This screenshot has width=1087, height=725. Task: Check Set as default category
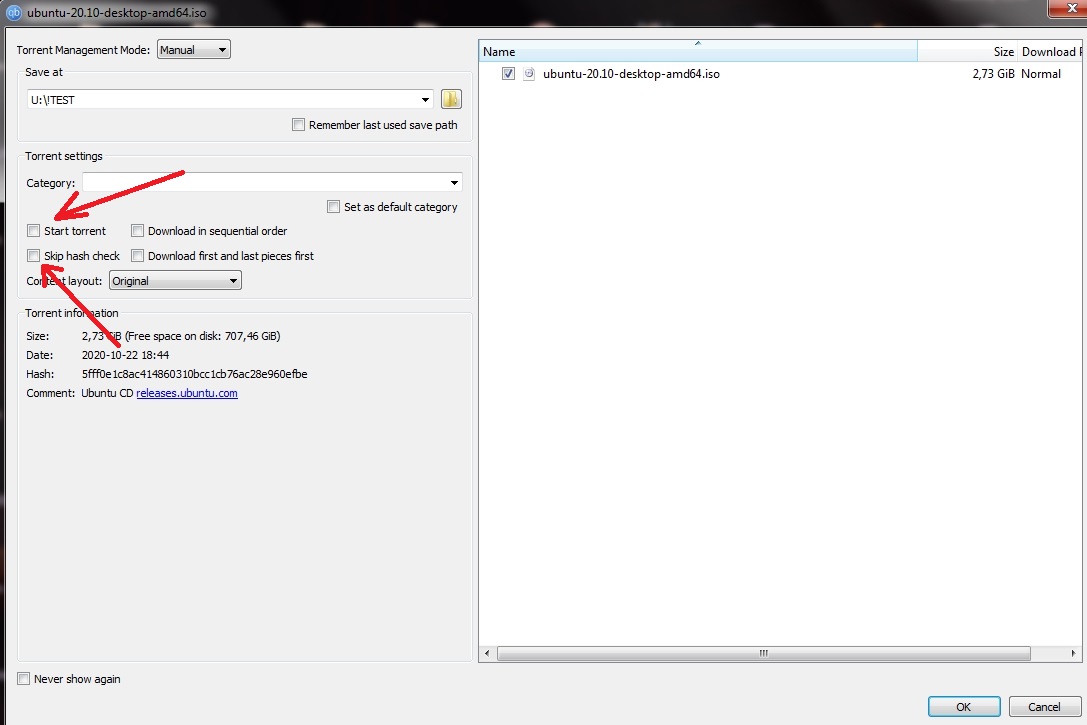(x=333, y=207)
